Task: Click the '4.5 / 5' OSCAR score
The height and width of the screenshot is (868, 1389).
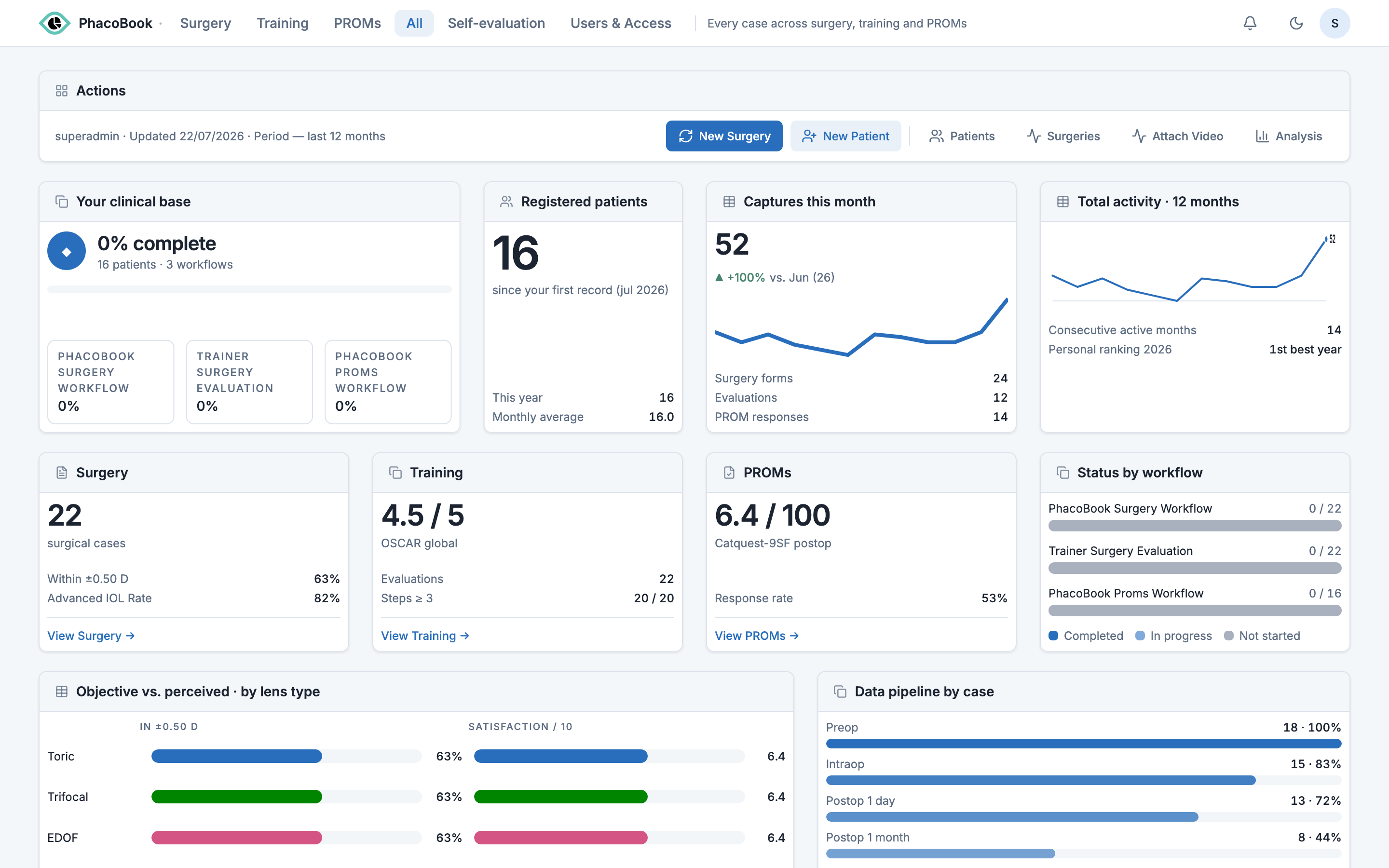Action: point(422,515)
